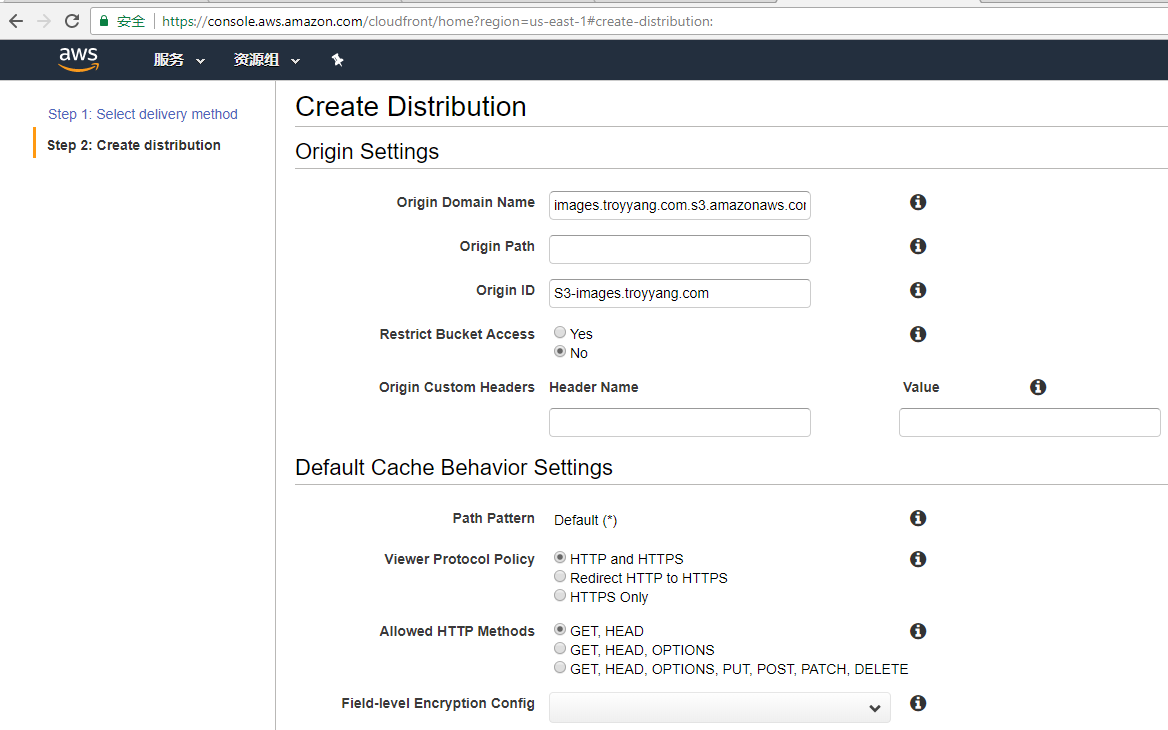Viewport: 1168px width, 730px height.
Task: Choose HTTPS Only viewer protocol policy
Action: [560, 596]
